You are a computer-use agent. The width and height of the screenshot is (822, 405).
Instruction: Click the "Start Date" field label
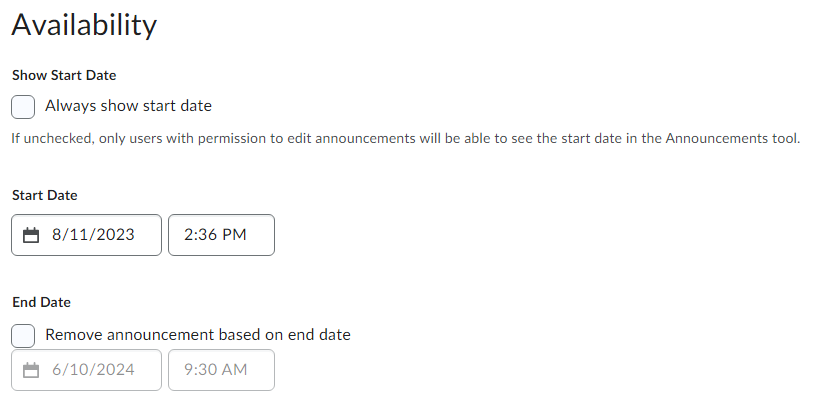point(45,195)
